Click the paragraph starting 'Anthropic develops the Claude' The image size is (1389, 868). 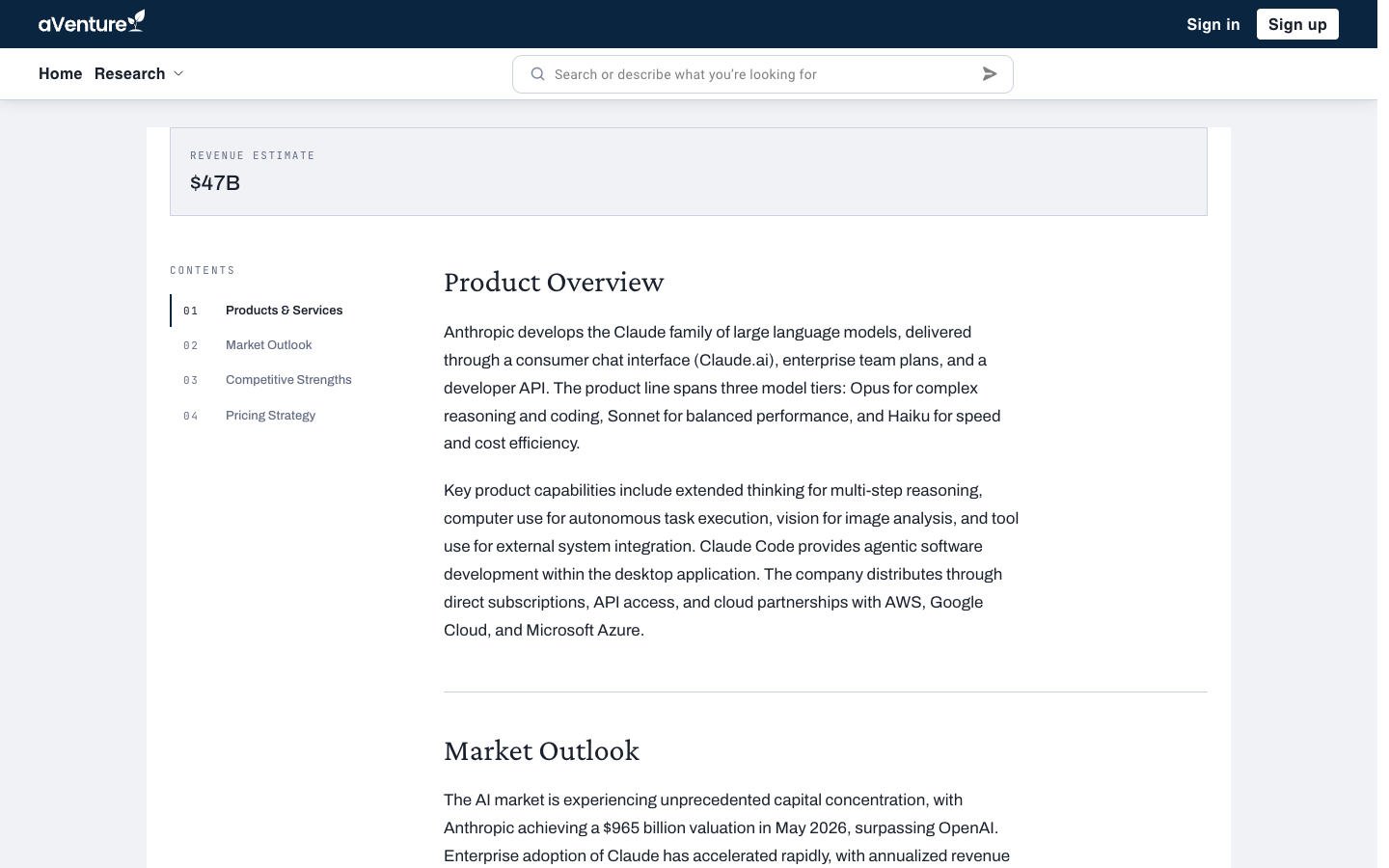tap(722, 388)
